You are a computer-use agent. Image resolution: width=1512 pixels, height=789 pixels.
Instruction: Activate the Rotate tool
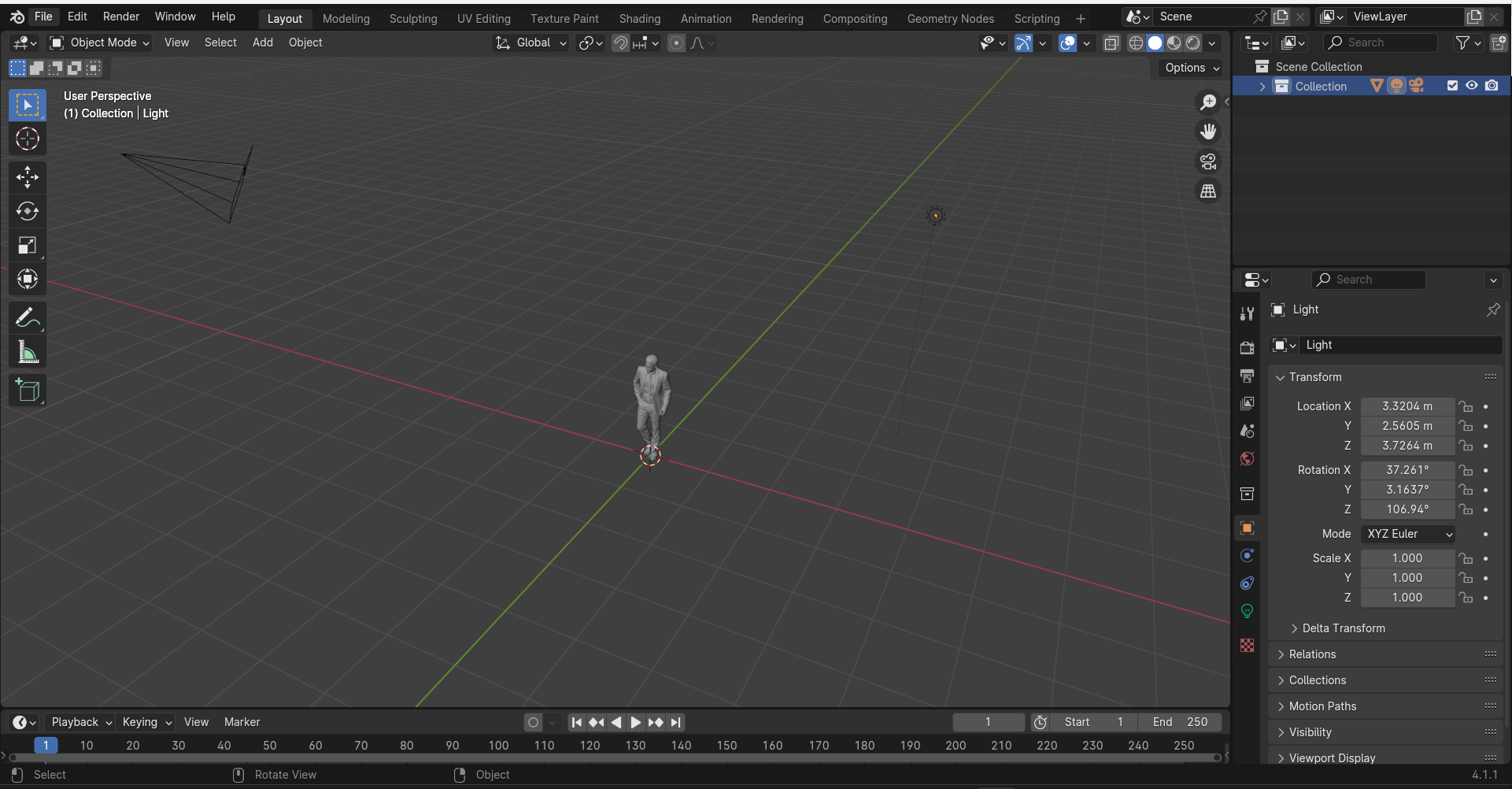(28, 211)
